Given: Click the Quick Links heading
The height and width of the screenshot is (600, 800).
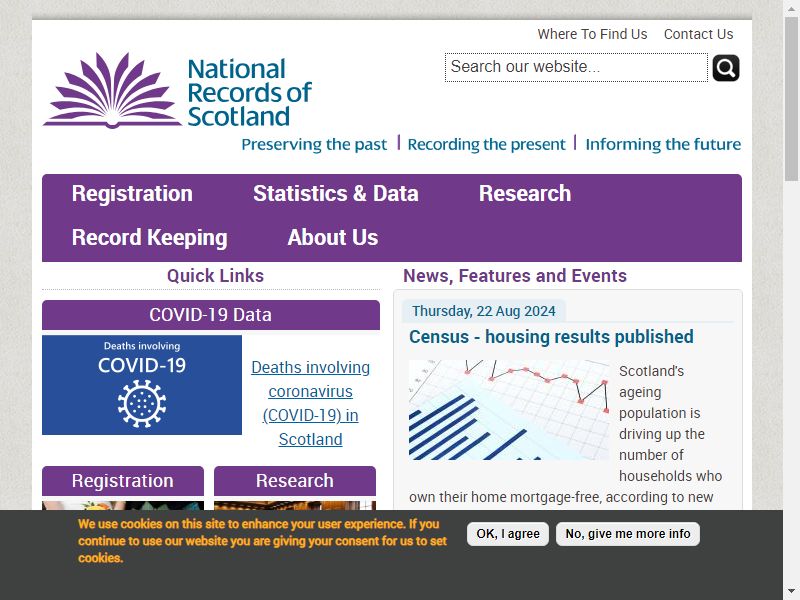Looking at the screenshot, I should tap(215, 276).
